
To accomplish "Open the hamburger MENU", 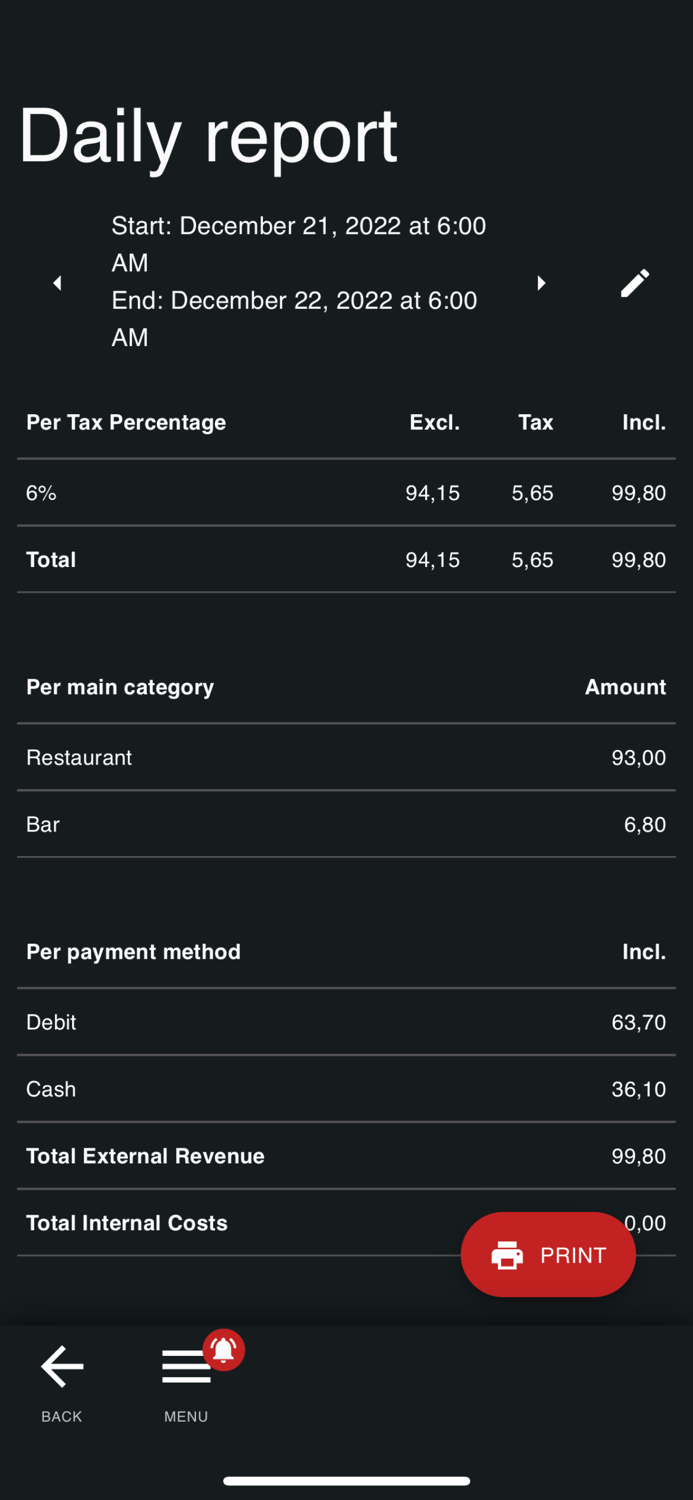I will coord(186,1368).
